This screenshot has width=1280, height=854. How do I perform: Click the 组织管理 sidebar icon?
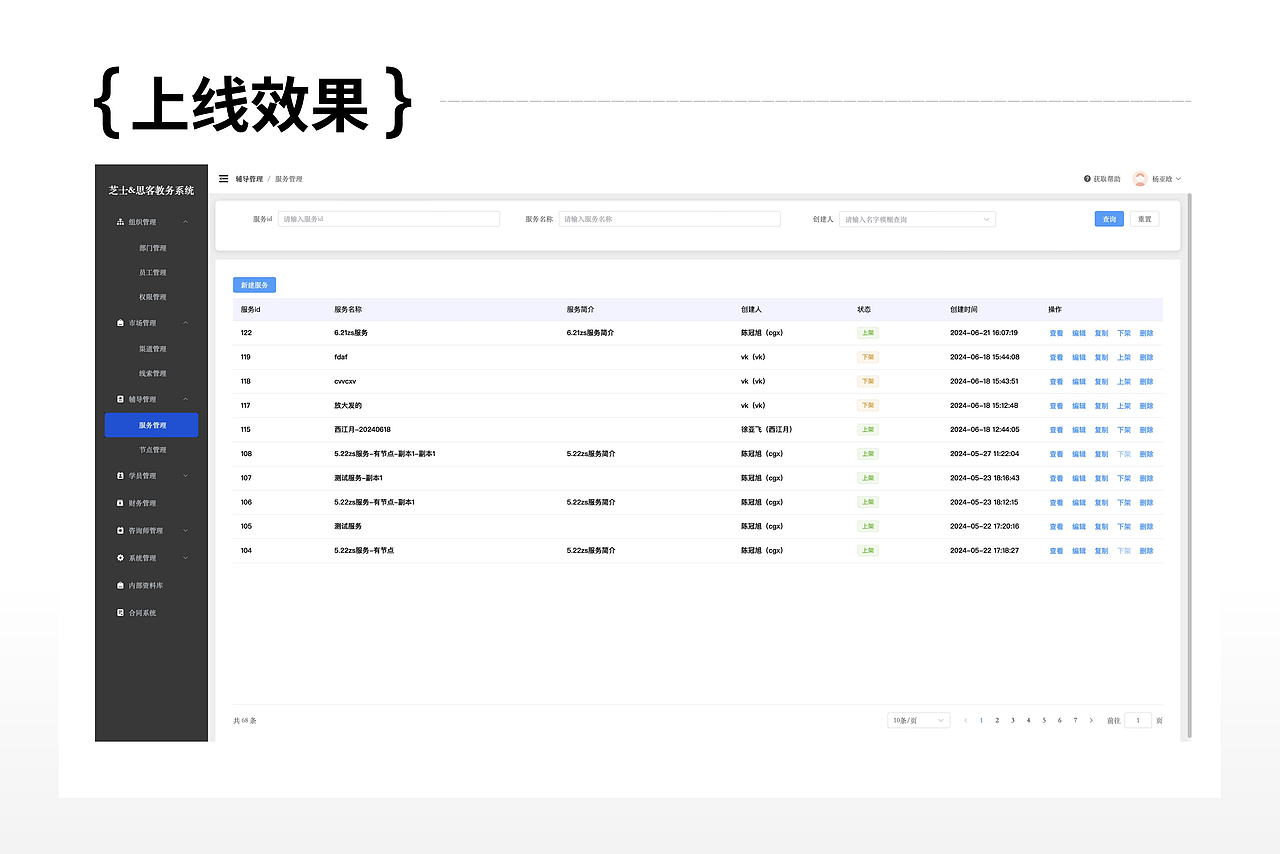[x=120, y=221]
